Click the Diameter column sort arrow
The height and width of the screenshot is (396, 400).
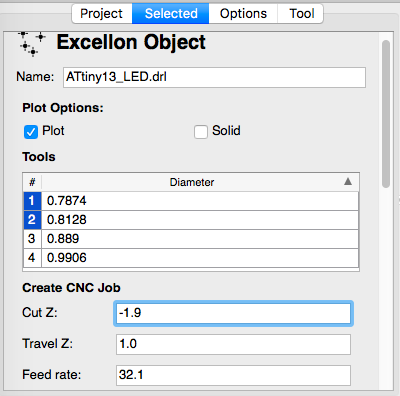[x=348, y=182]
